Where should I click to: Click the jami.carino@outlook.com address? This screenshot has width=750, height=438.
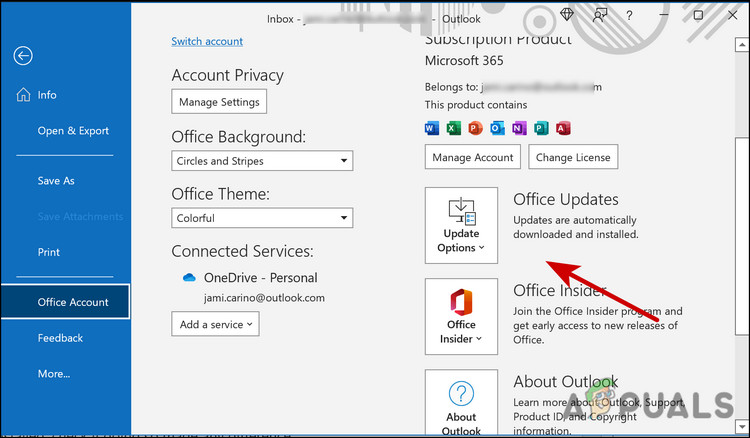[264, 298]
